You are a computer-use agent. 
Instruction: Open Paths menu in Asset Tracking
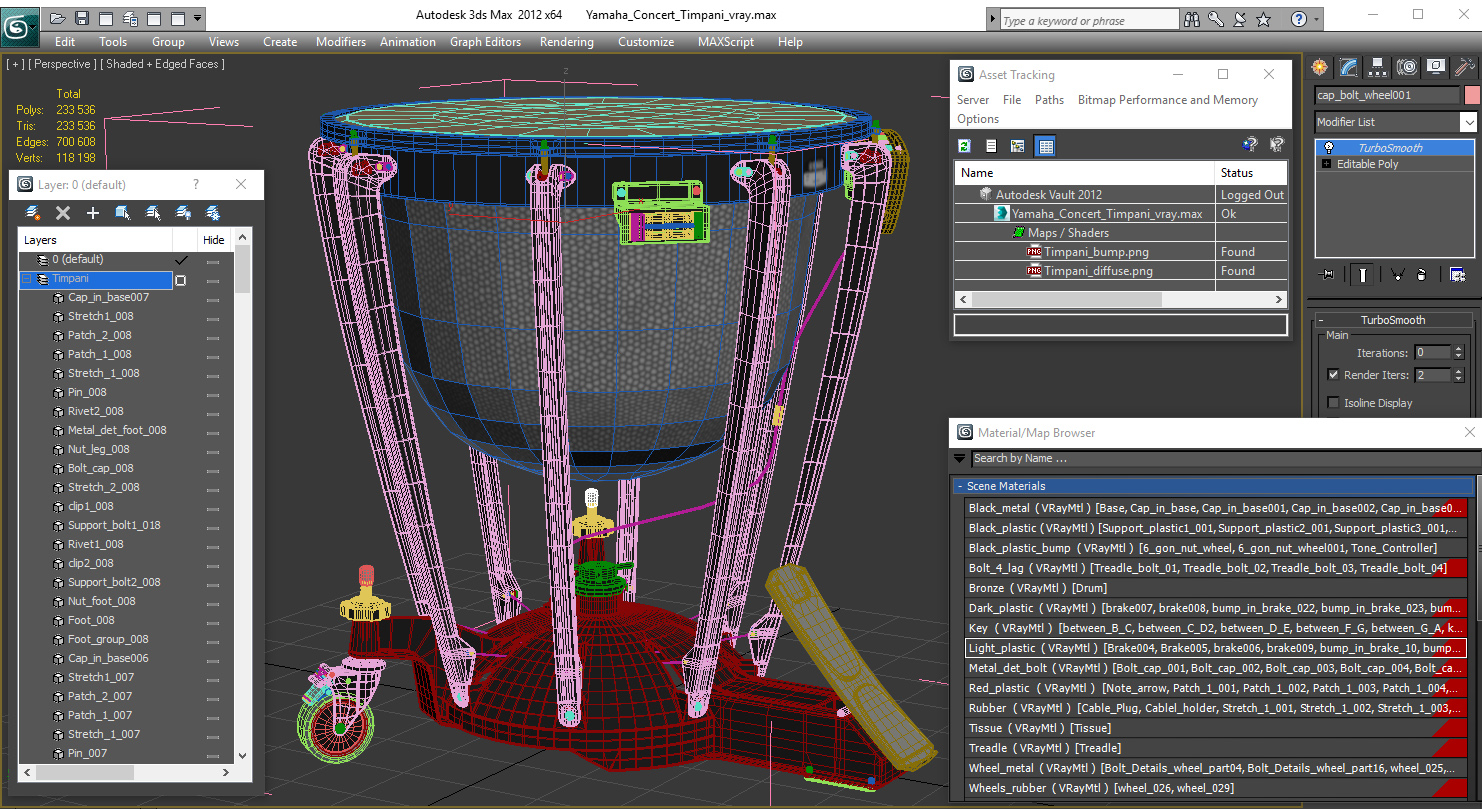[x=1049, y=100]
